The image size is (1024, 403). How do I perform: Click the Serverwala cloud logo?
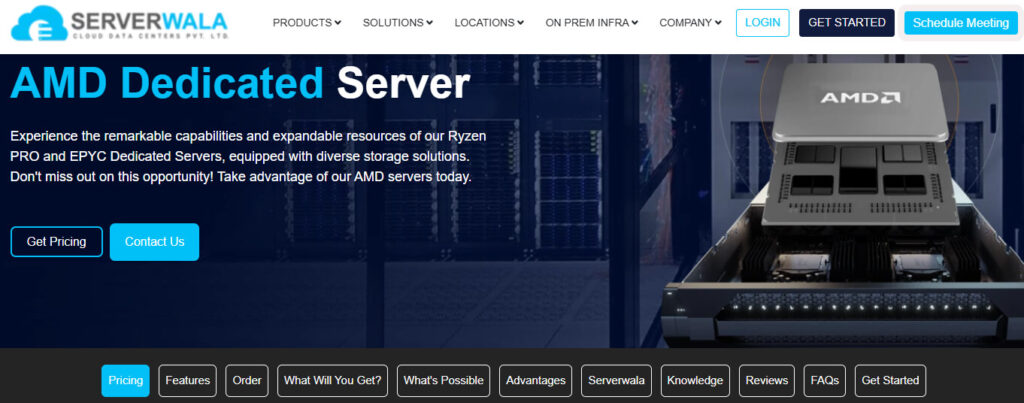pyautogui.click(x=120, y=24)
